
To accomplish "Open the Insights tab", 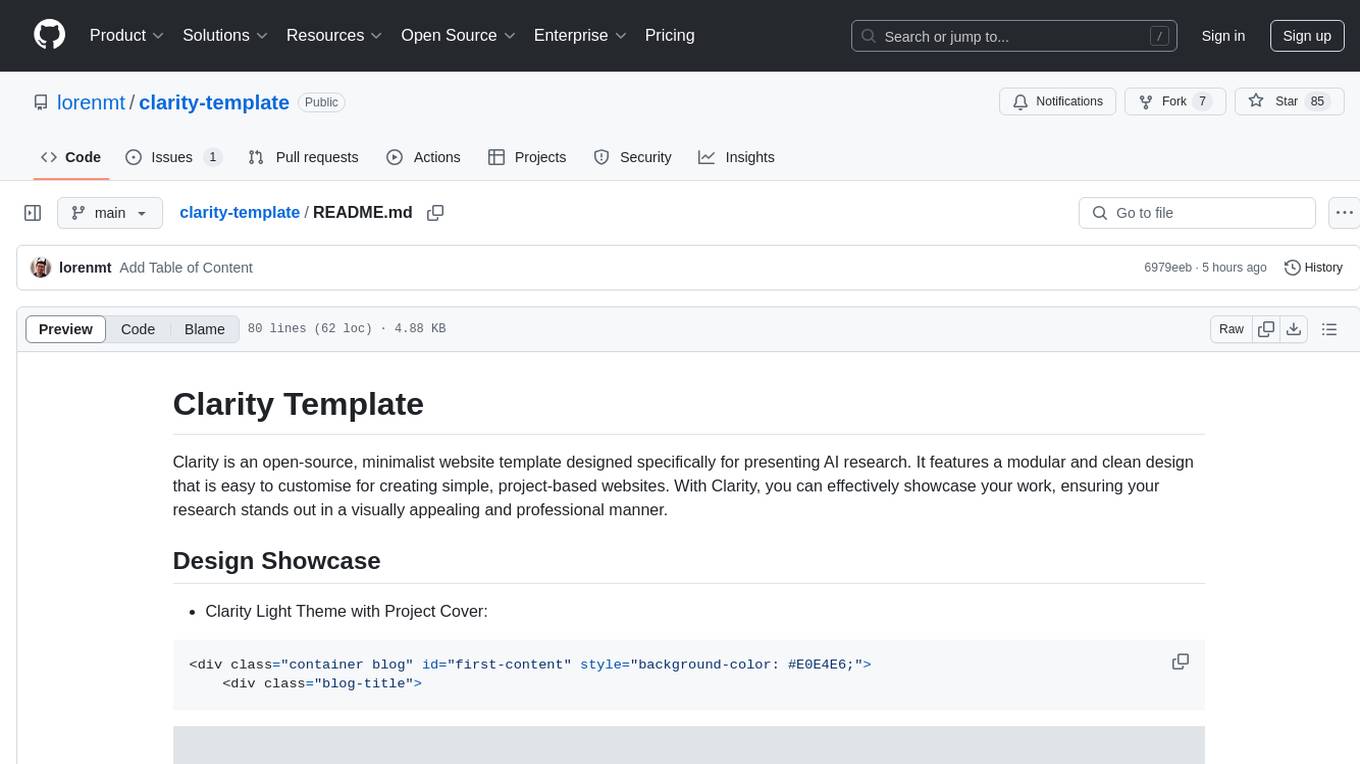I will coord(736,157).
